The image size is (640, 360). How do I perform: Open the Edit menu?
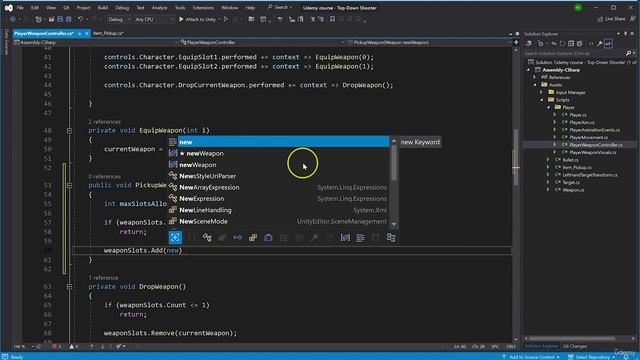(35, 8)
